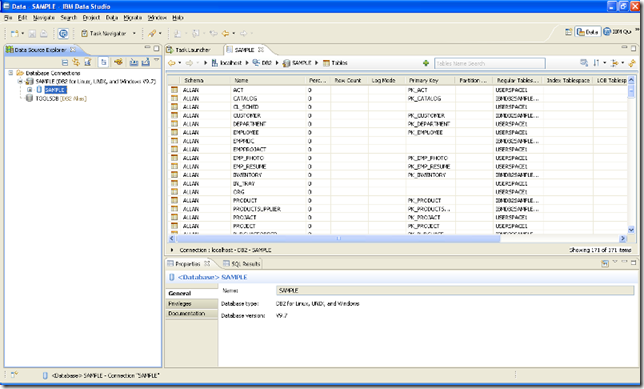
Task: Click the Open Perspective icon
Action: (568, 32)
